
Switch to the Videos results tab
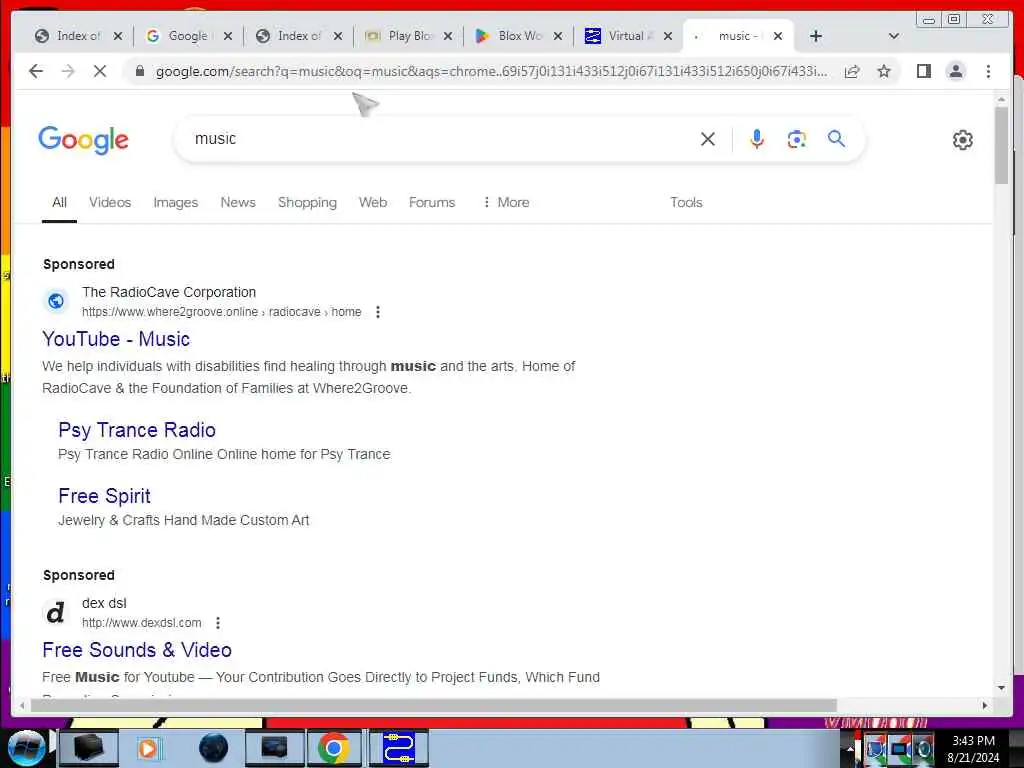(110, 202)
